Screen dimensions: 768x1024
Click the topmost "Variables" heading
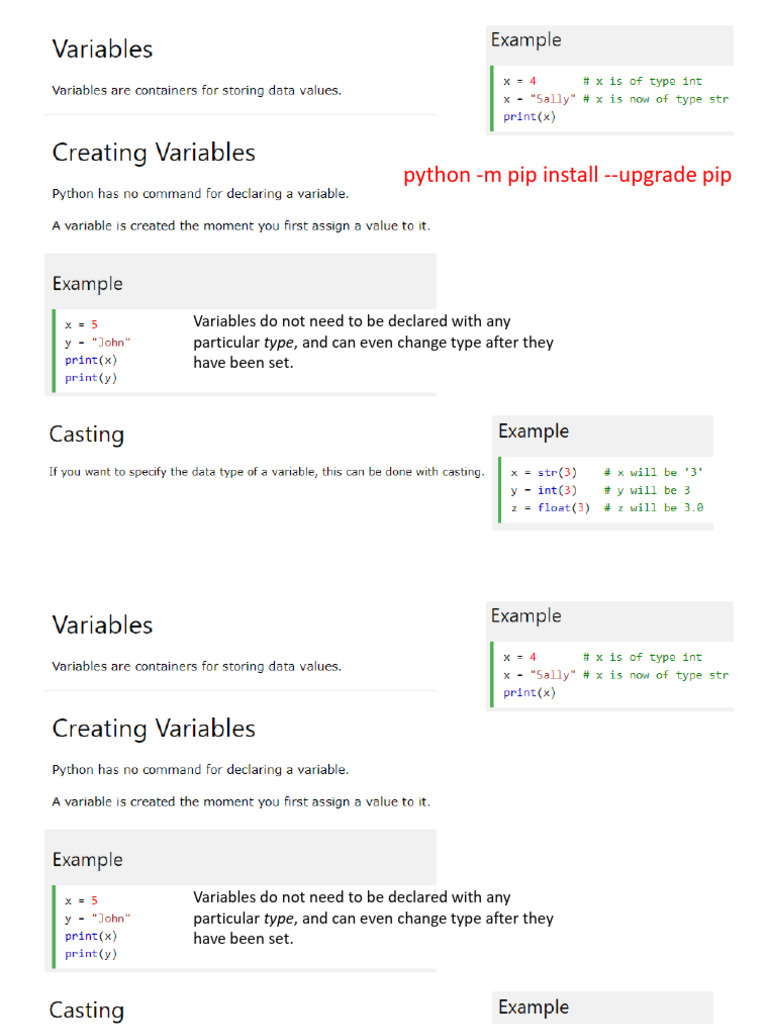click(102, 49)
